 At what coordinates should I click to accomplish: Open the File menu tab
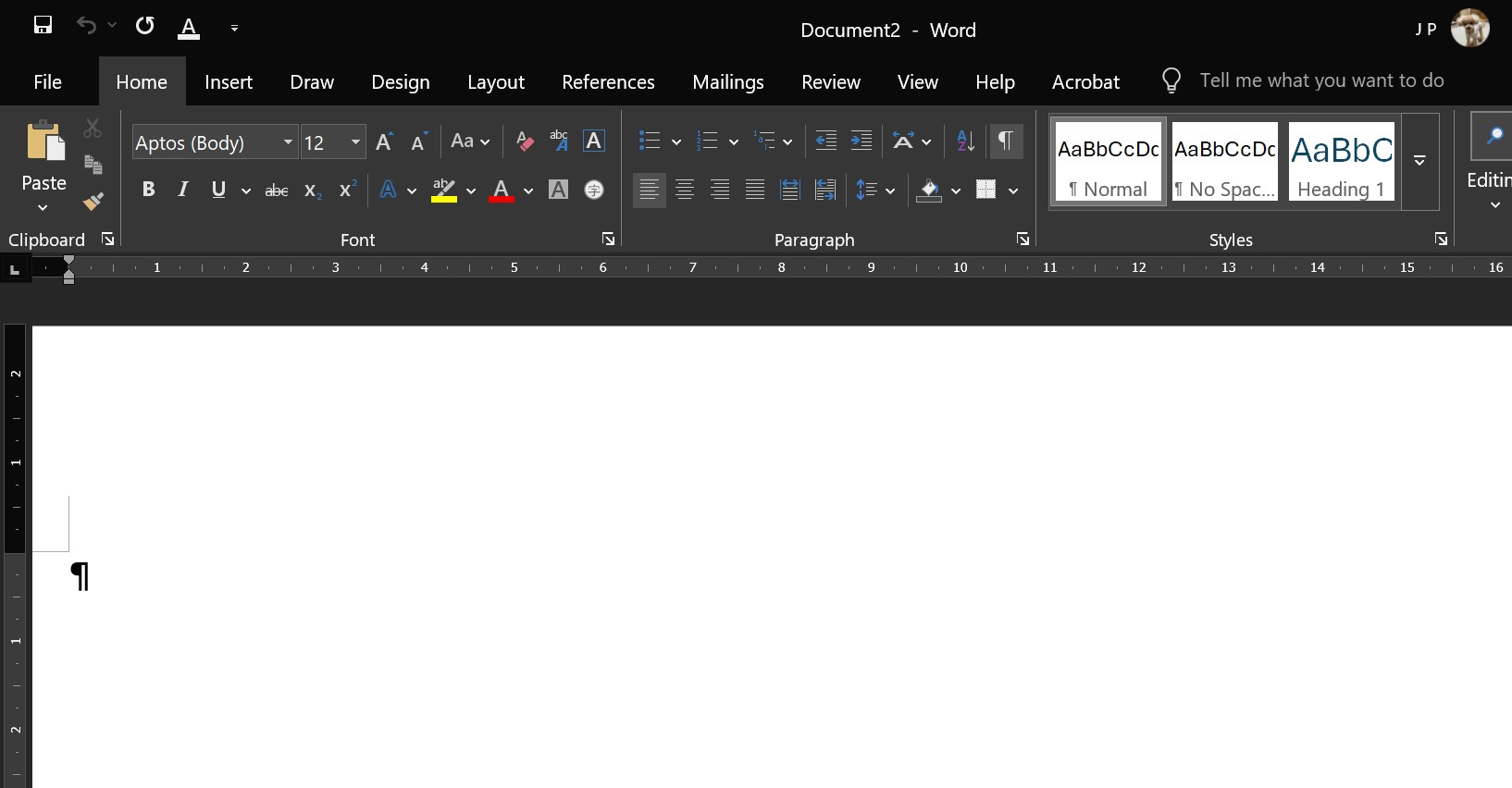[x=47, y=81]
